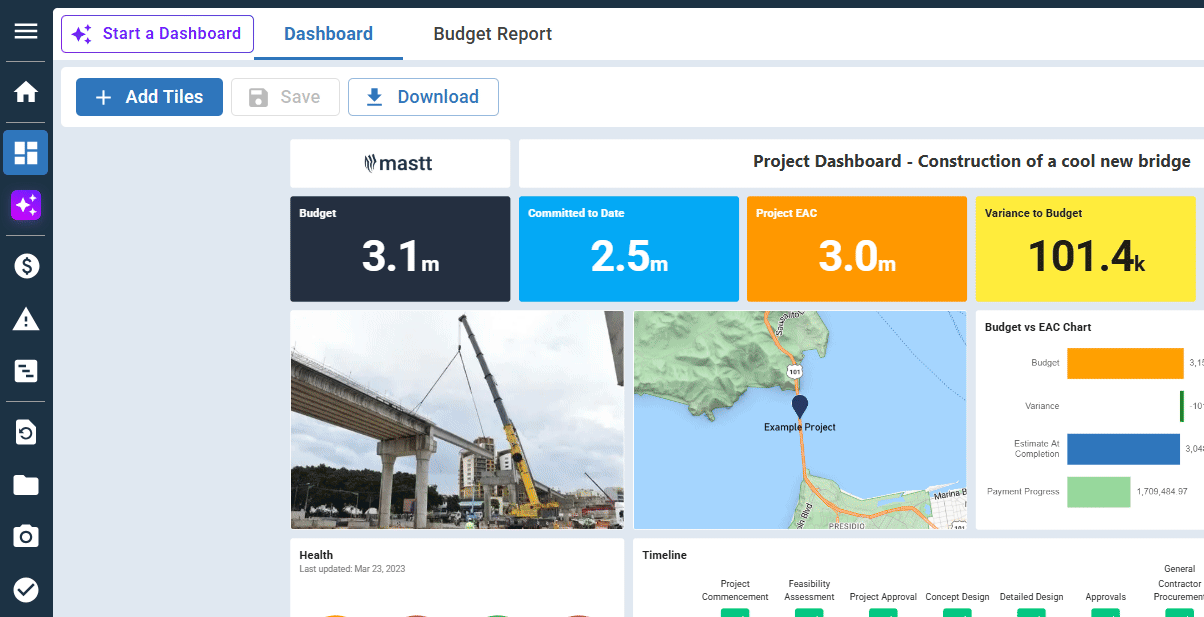This screenshot has height=617, width=1204.
Task: Open the folder icon in sidebar
Action: [x=26, y=485]
